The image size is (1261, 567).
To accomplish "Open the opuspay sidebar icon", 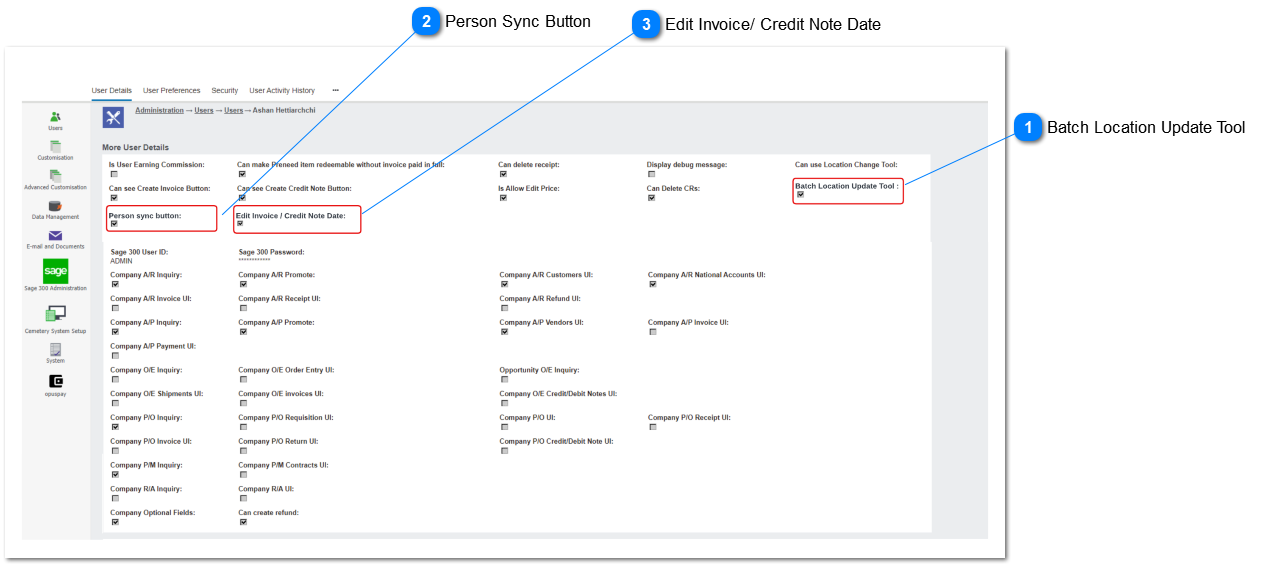I will (x=55, y=381).
